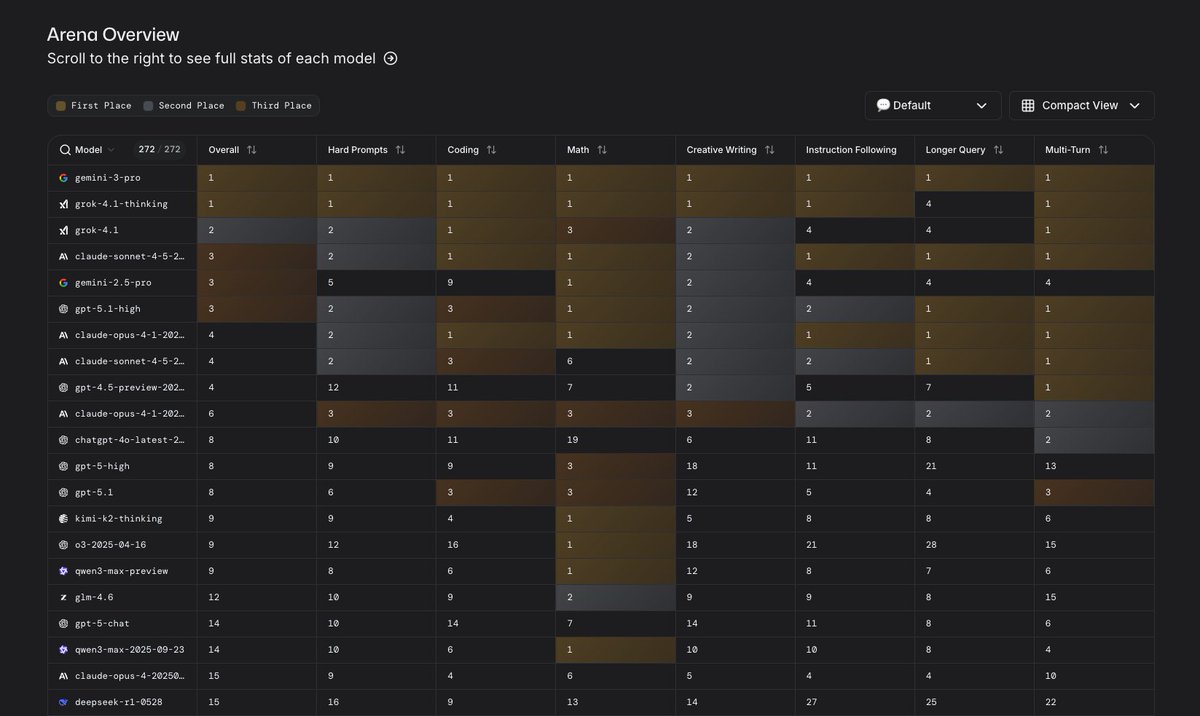Click the First Place legend color swatch
This screenshot has width=1200, height=716.
point(61,106)
